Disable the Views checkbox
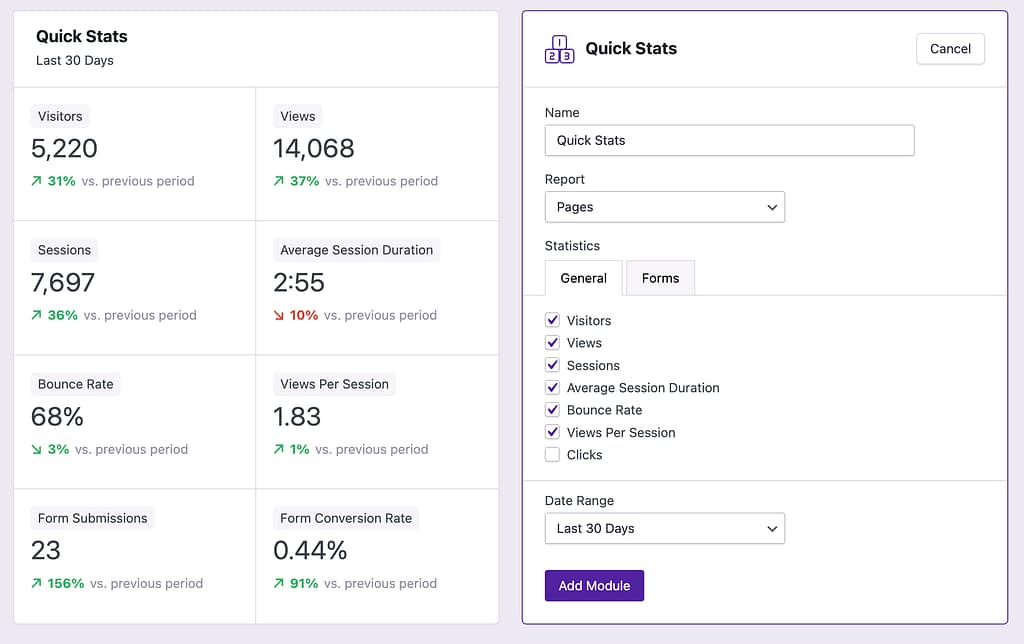The width and height of the screenshot is (1024, 644). pyautogui.click(x=552, y=342)
